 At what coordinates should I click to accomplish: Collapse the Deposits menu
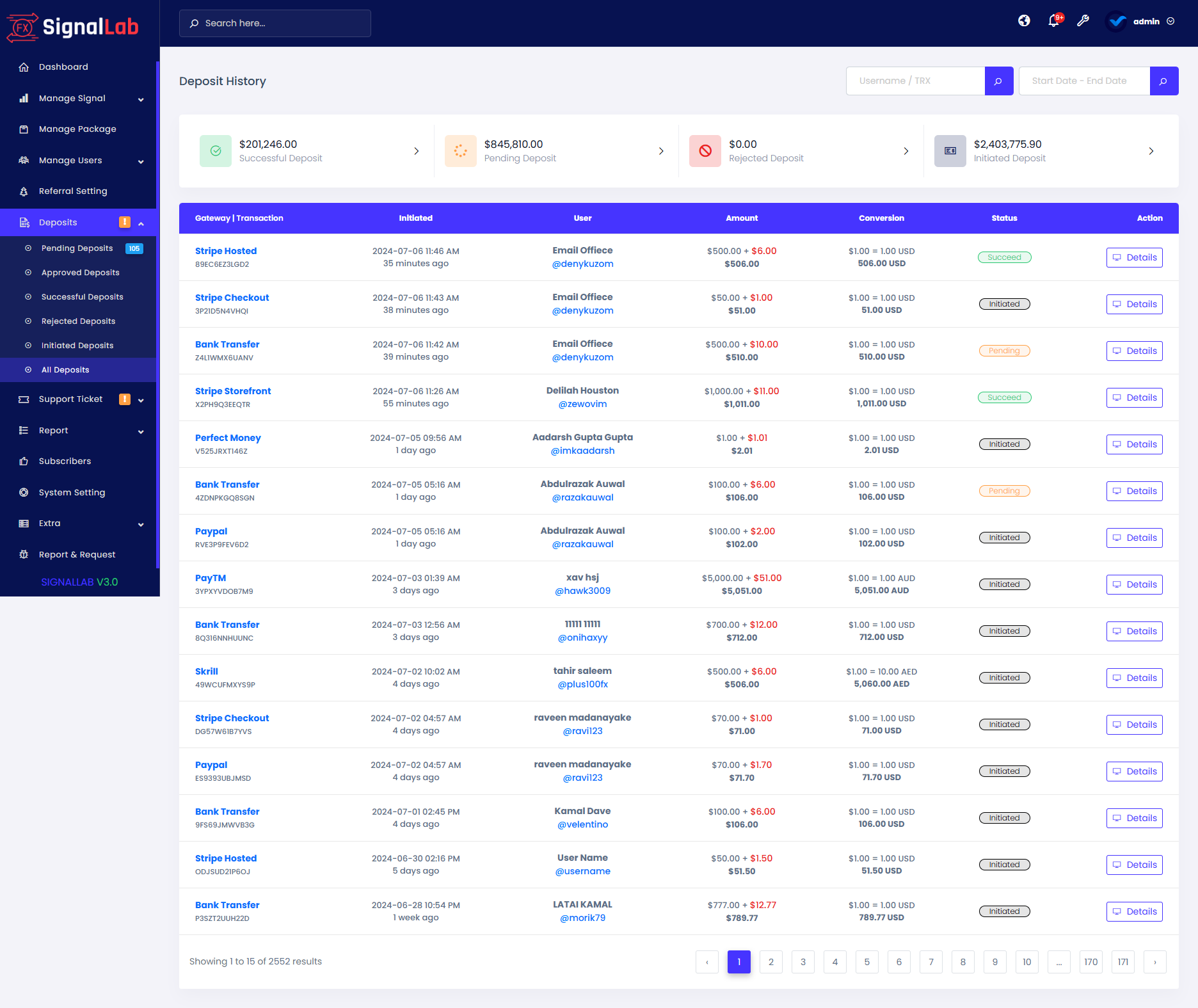(141, 223)
